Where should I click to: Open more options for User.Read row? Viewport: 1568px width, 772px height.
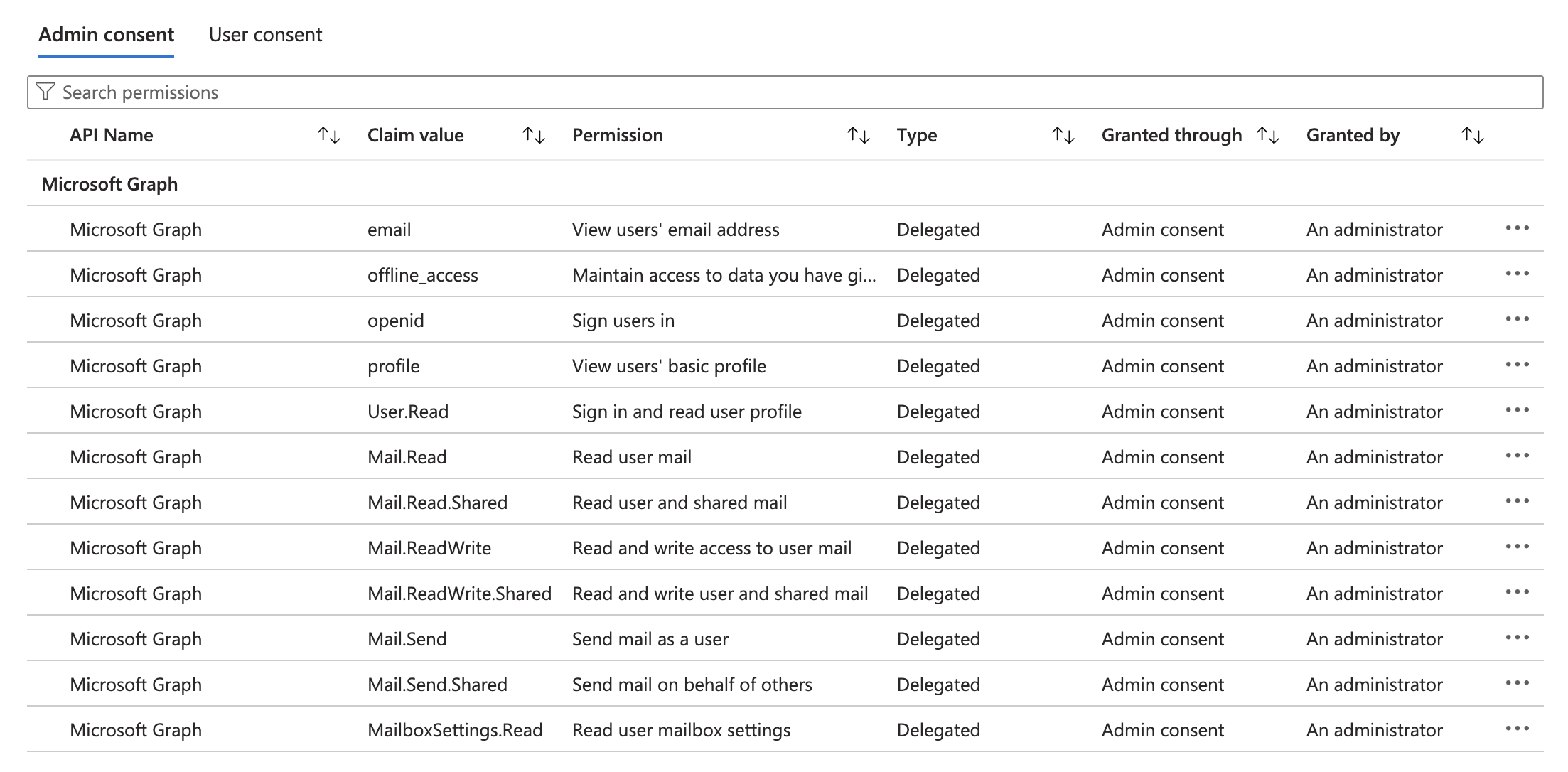[1518, 410]
